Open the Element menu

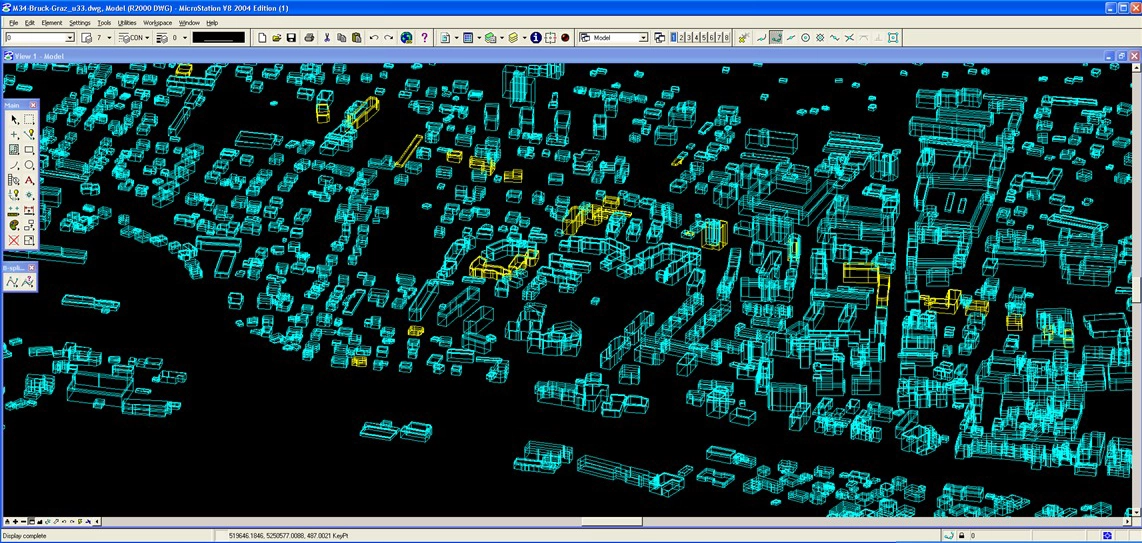click(x=51, y=22)
